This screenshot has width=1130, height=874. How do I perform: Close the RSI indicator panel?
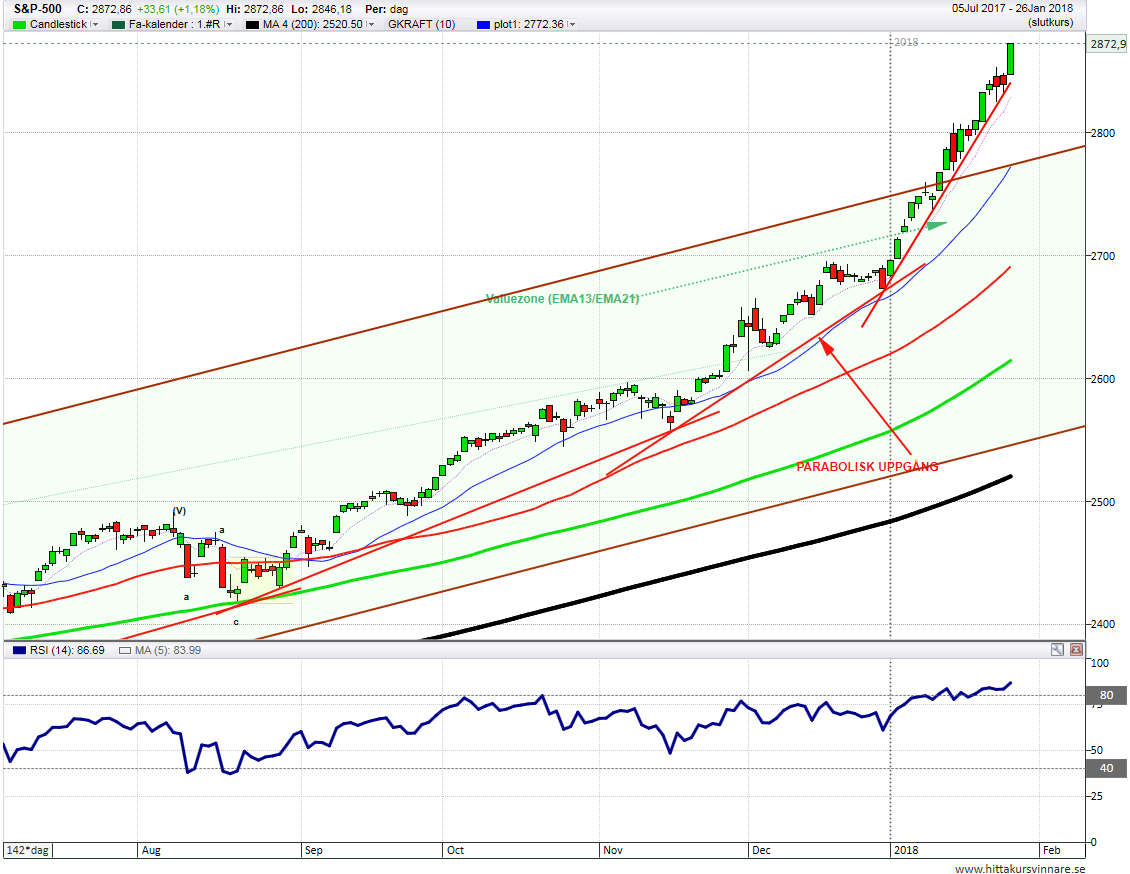pos(1076,650)
